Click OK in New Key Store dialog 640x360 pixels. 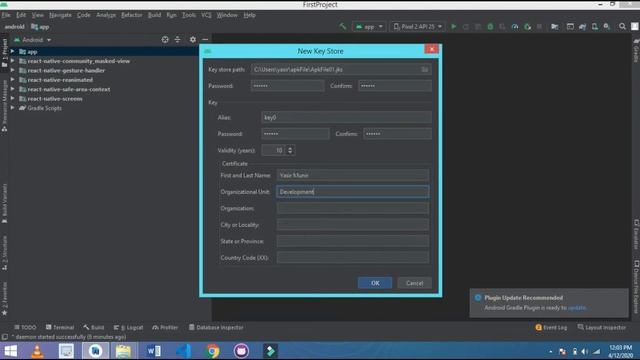(x=375, y=283)
